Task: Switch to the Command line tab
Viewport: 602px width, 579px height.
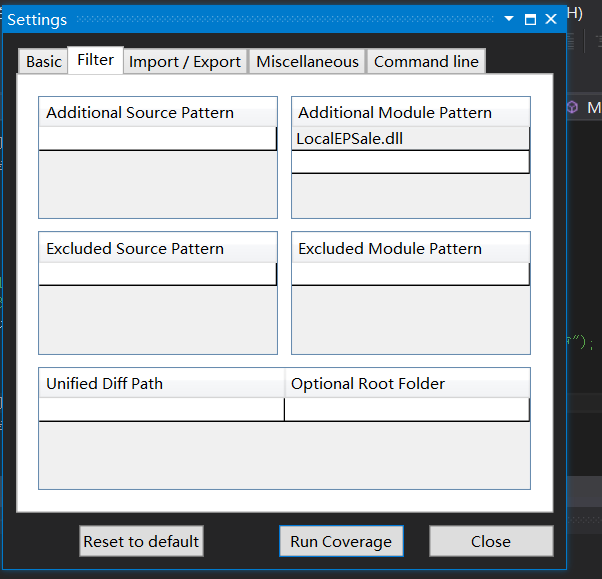Action: (x=426, y=61)
